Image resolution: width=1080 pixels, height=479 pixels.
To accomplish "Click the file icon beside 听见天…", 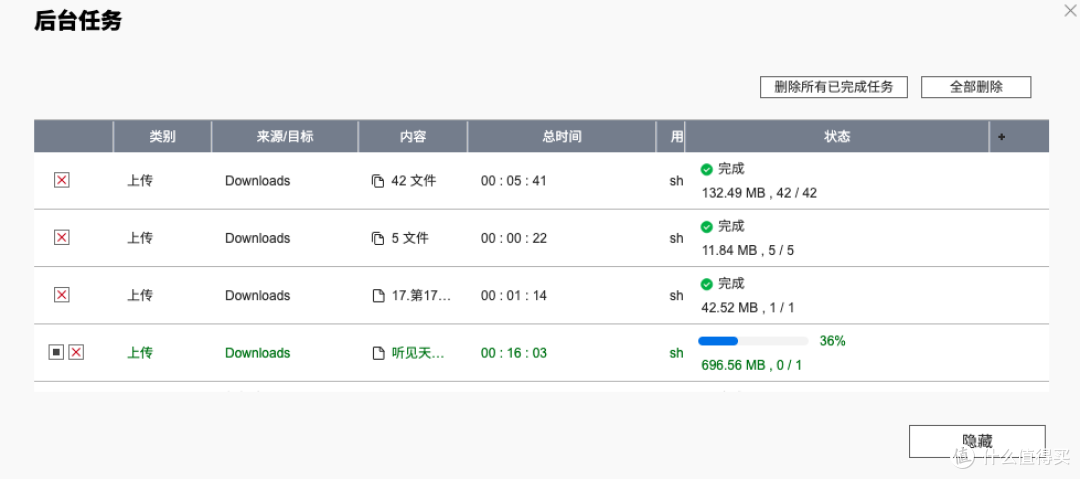I will point(377,353).
